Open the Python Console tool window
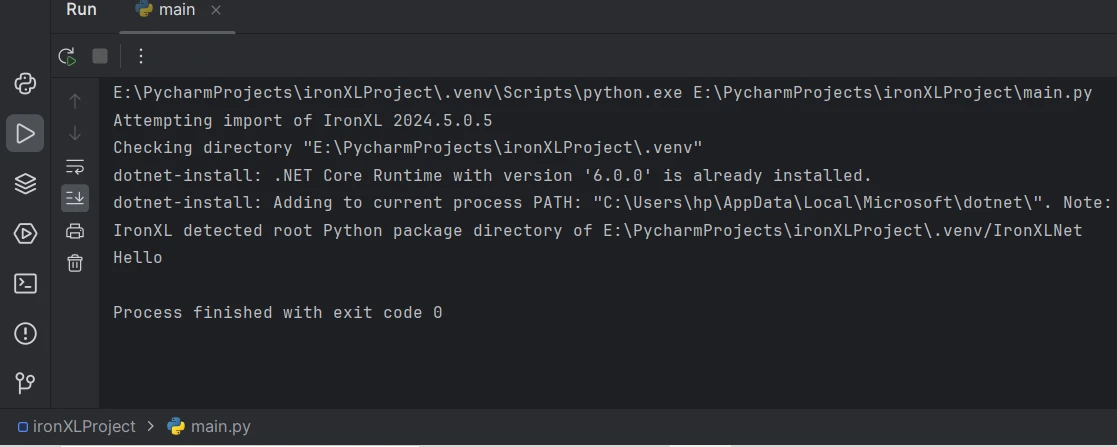 tap(25, 83)
